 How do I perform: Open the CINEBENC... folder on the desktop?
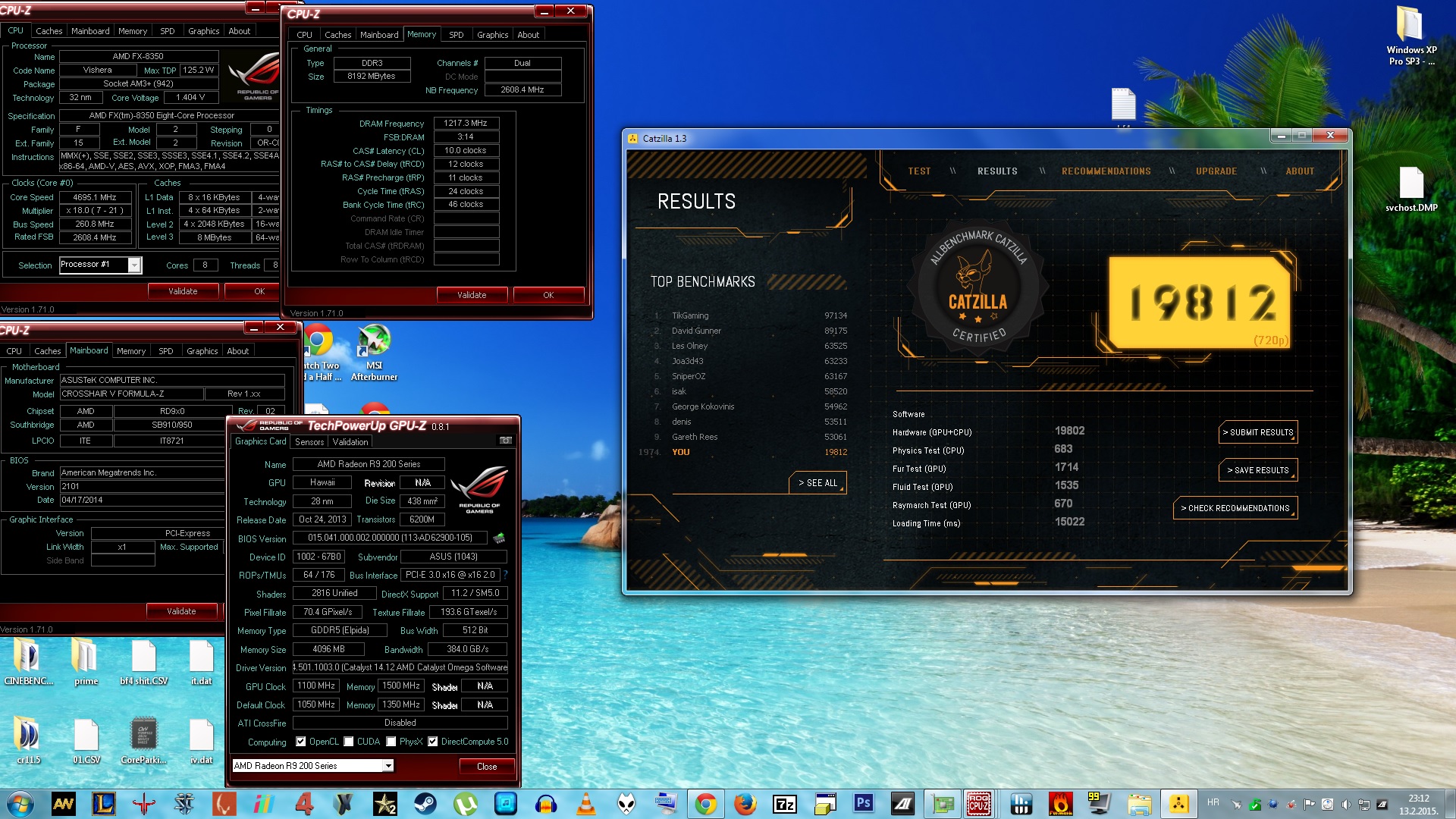pos(28,663)
